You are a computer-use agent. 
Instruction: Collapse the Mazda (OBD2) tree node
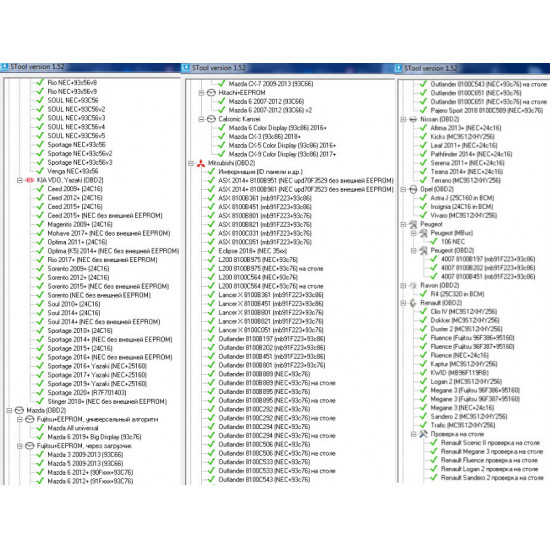pyautogui.click(x=9, y=410)
